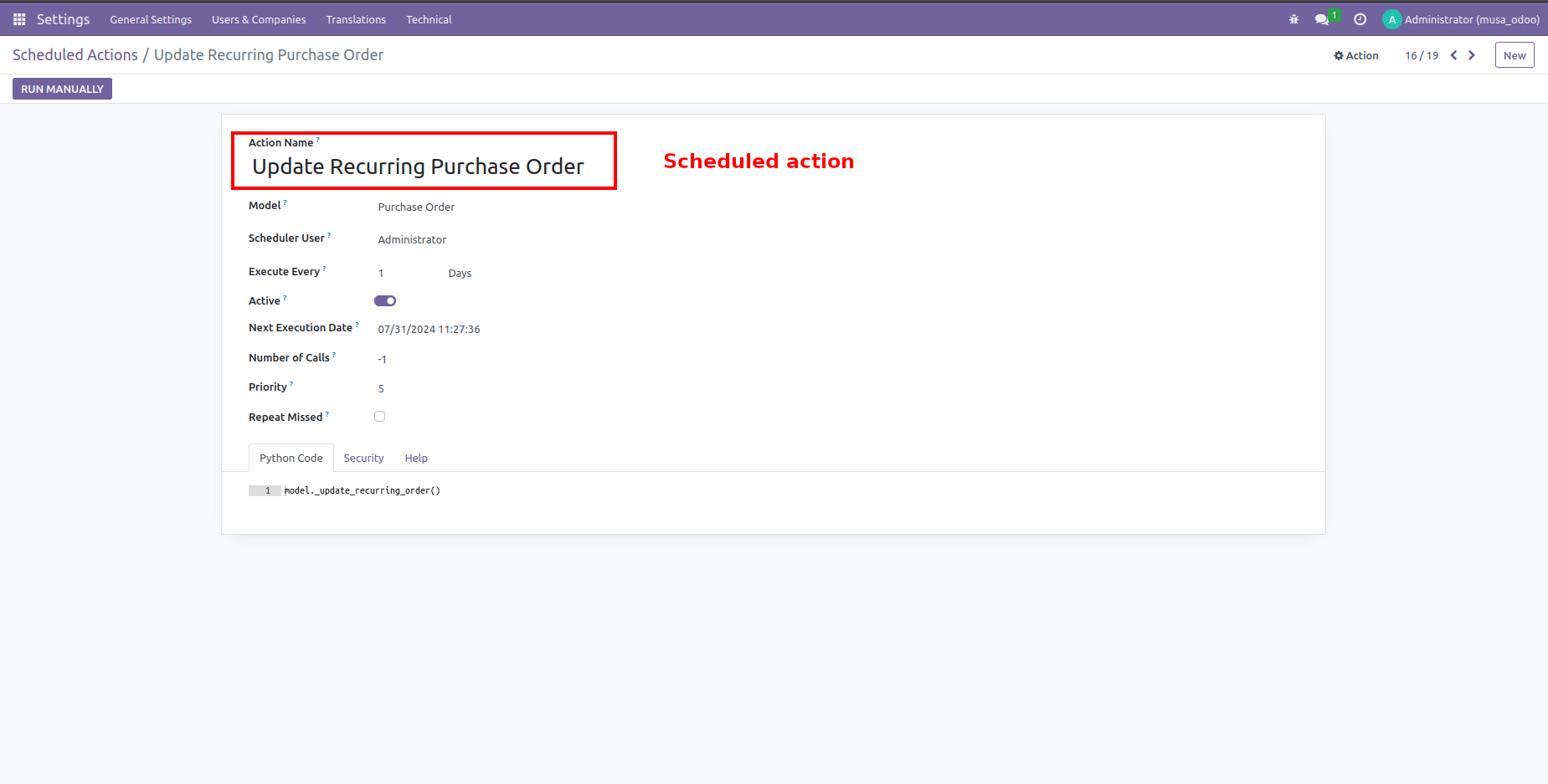Screen dimensions: 1548x784
Task: Click the RUN MANUALLY button
Action: coord(62,88)
